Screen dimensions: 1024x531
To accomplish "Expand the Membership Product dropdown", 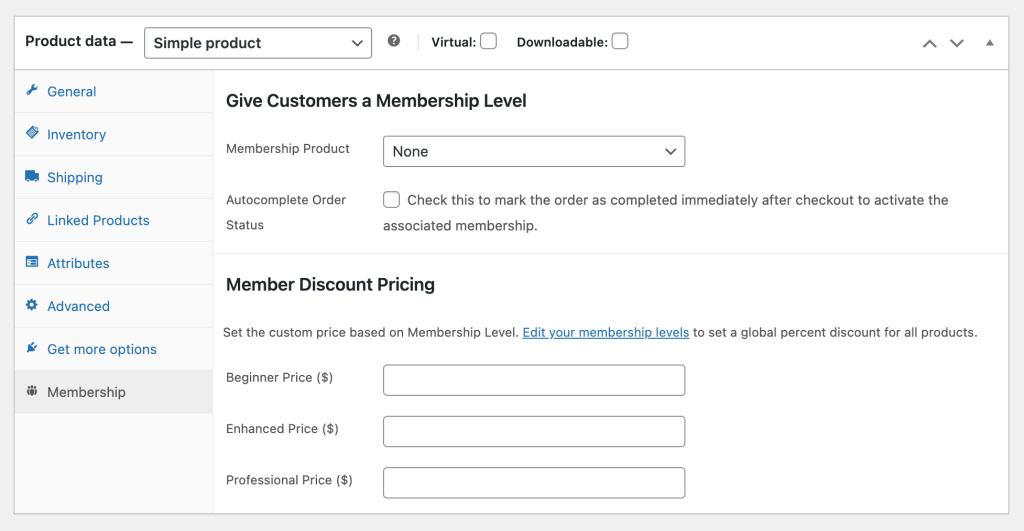I will [x=534, y=152].
